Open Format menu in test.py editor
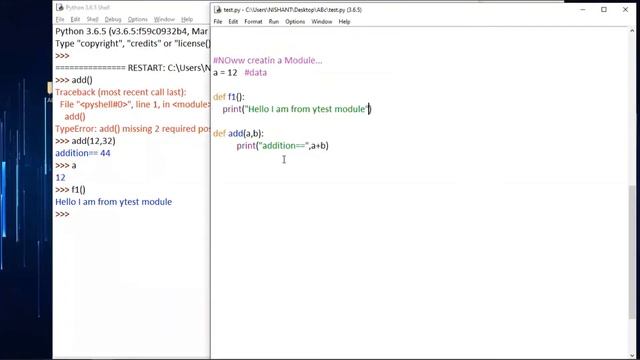 pos(253,22)
